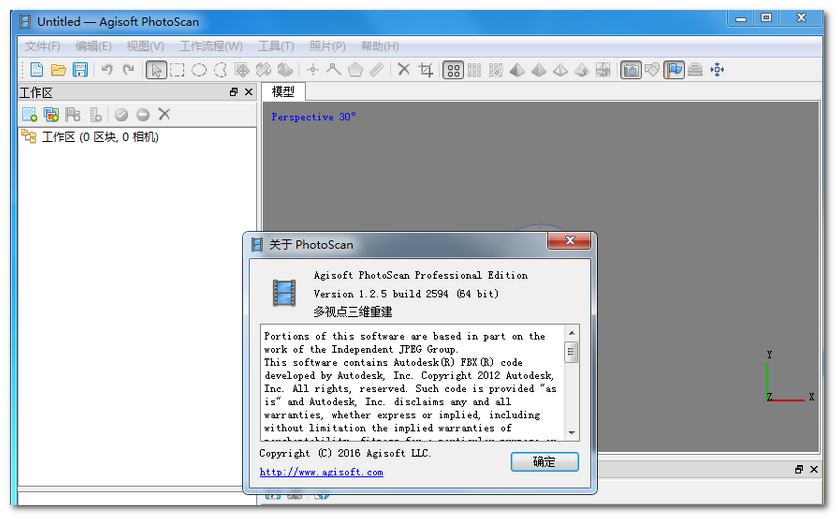Viewport: 835px width, 516px height.
Task: Activate the Ruler measurement tool
Action: tap(376, 70)
